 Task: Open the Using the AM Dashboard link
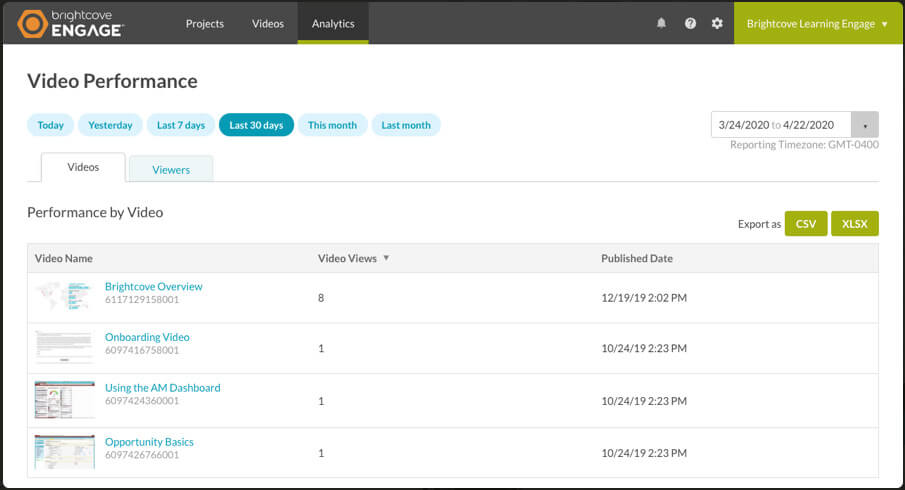(x=163, y=388)
